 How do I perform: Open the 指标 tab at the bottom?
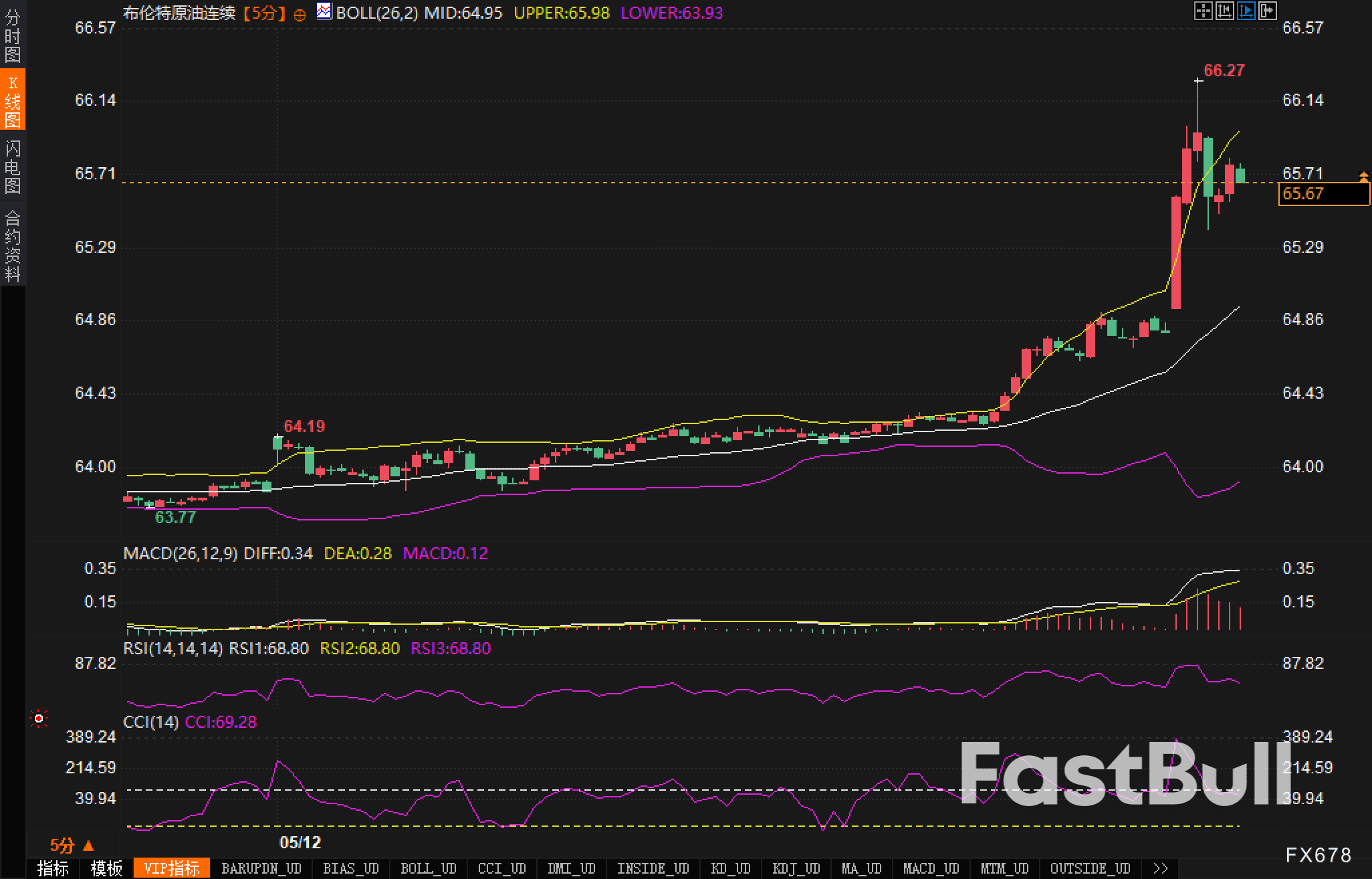pos(53,868)
